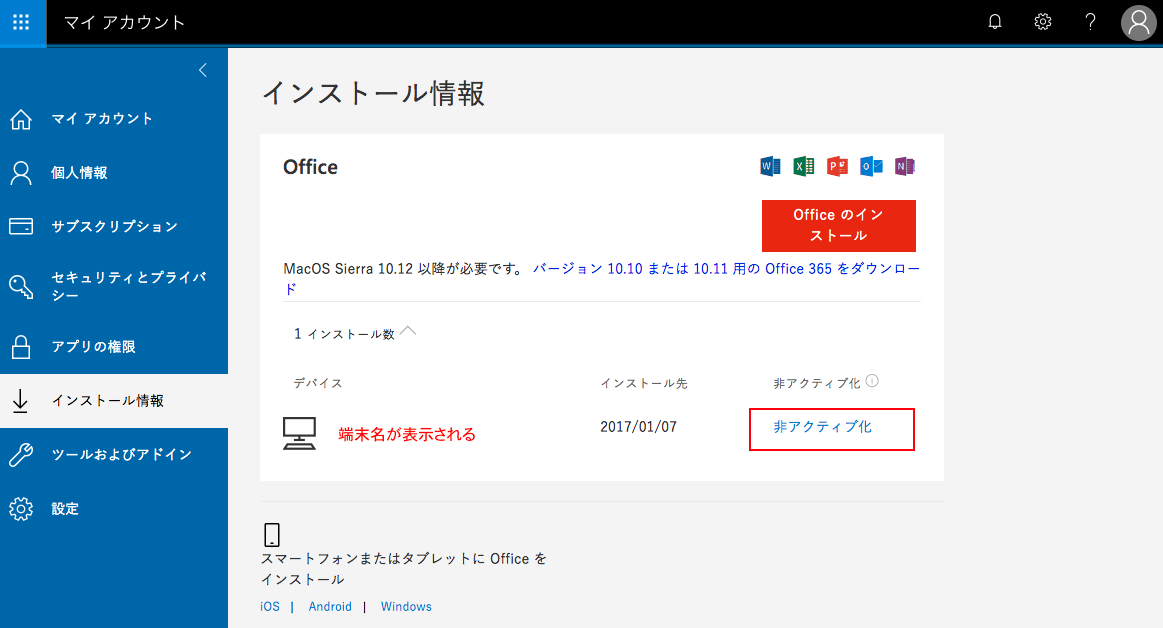Click the インストール情報 page heading
The image size is (1163, 628).
point(373,93)
